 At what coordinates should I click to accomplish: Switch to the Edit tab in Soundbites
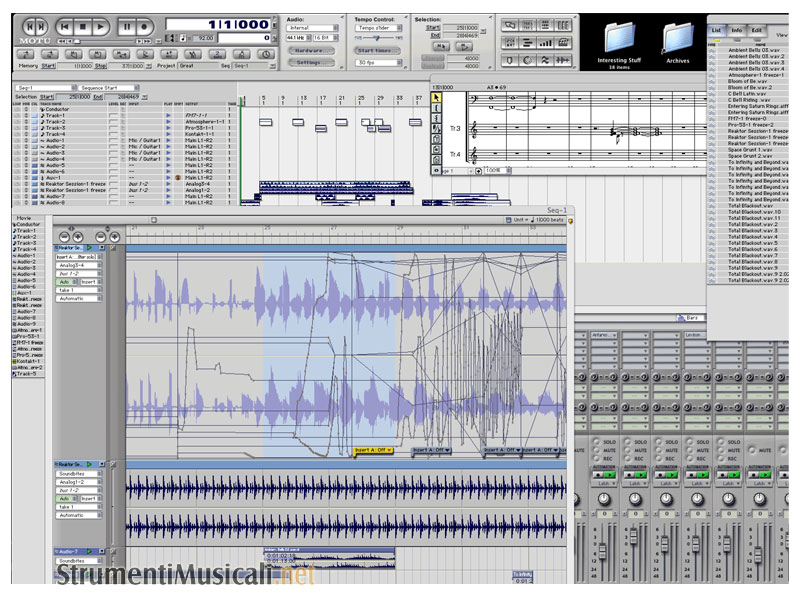point(756,30)
